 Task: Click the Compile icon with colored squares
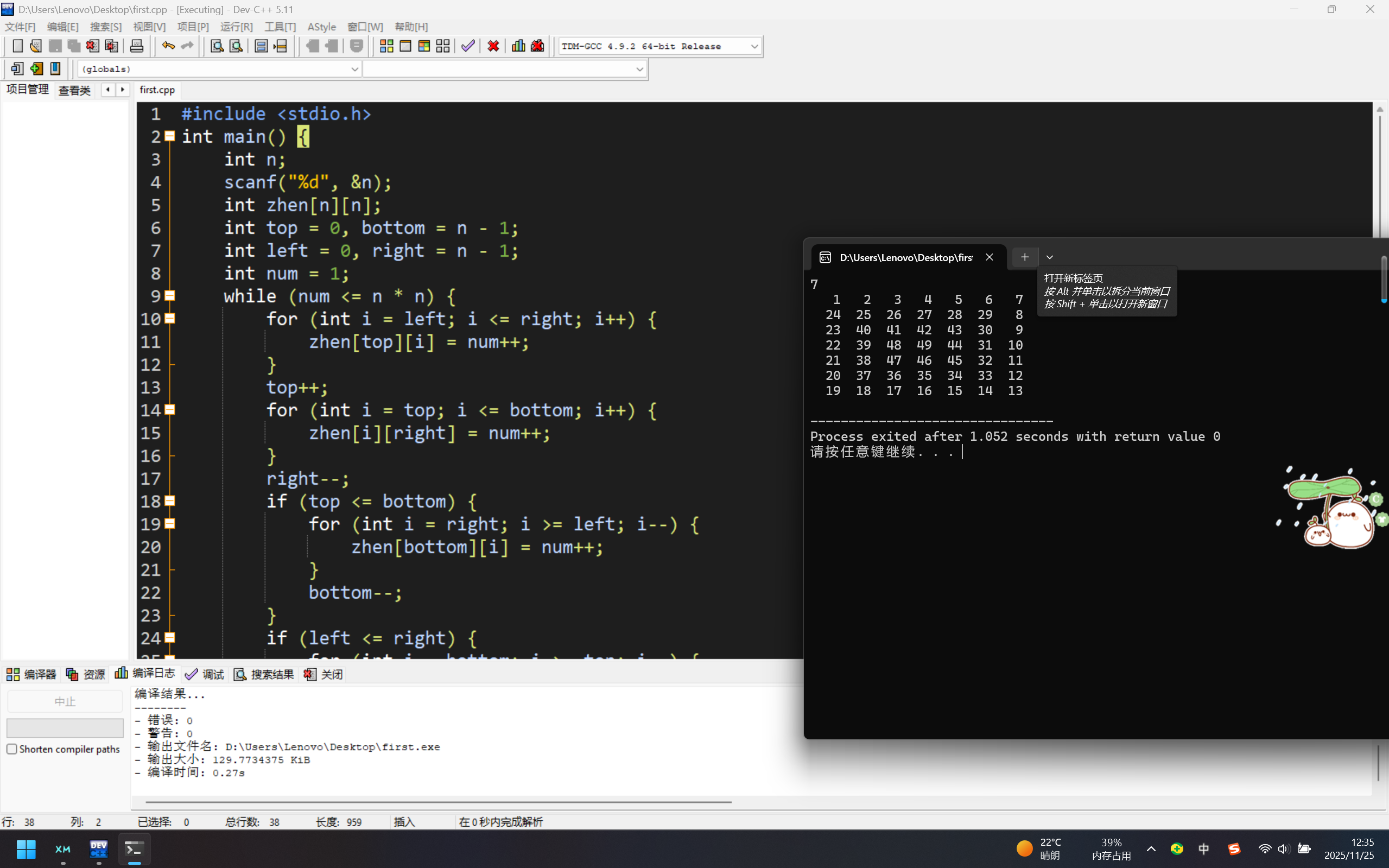386,46
